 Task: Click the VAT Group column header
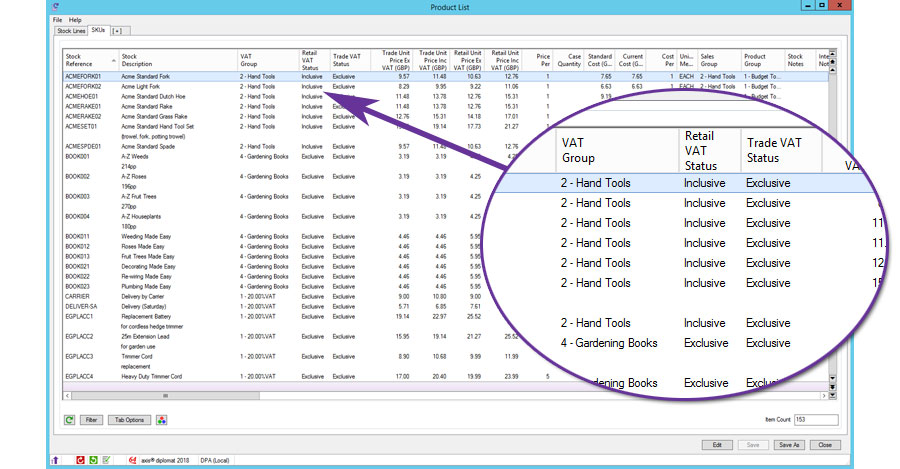click(268, 60)
